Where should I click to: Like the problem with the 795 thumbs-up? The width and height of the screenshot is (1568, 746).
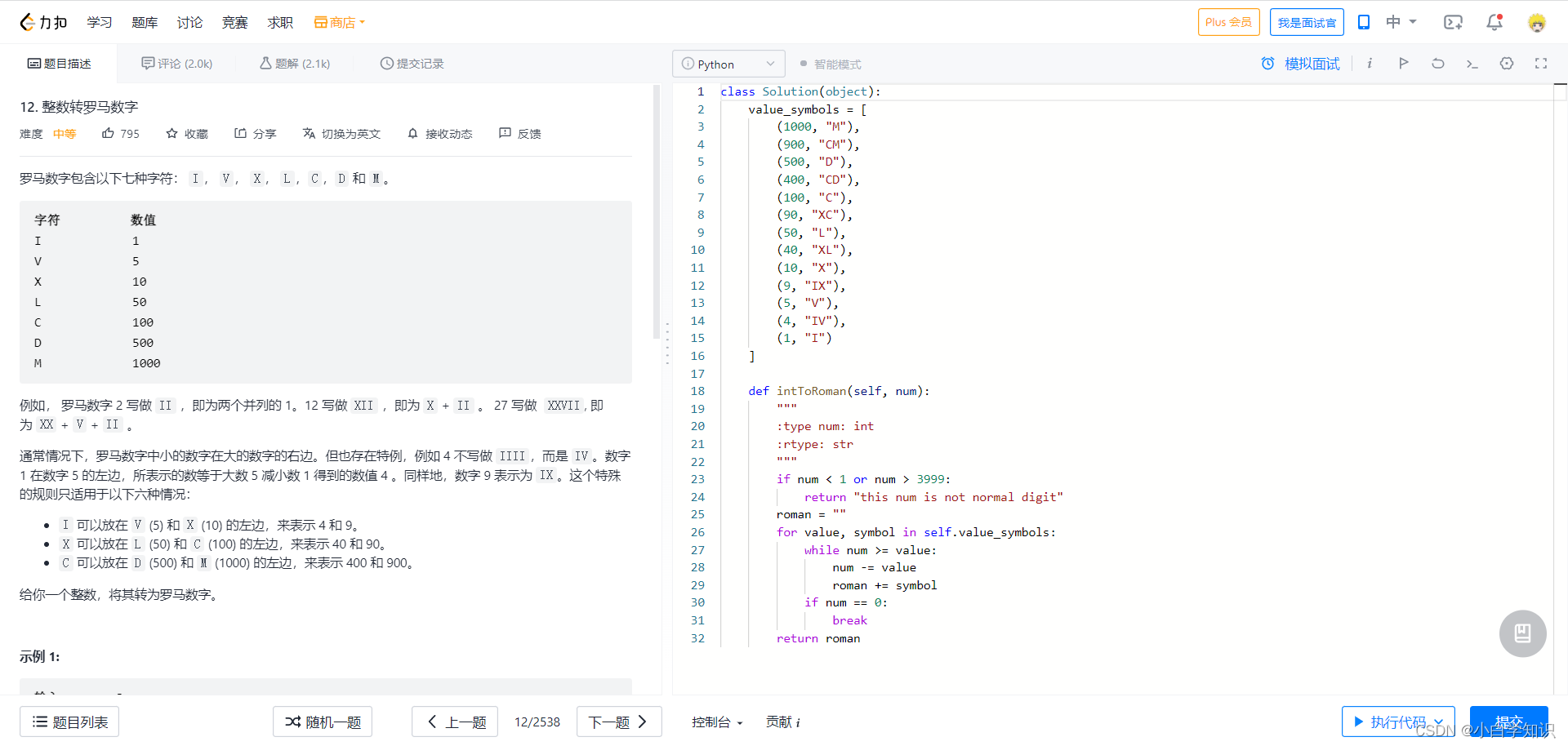(121, 133)
